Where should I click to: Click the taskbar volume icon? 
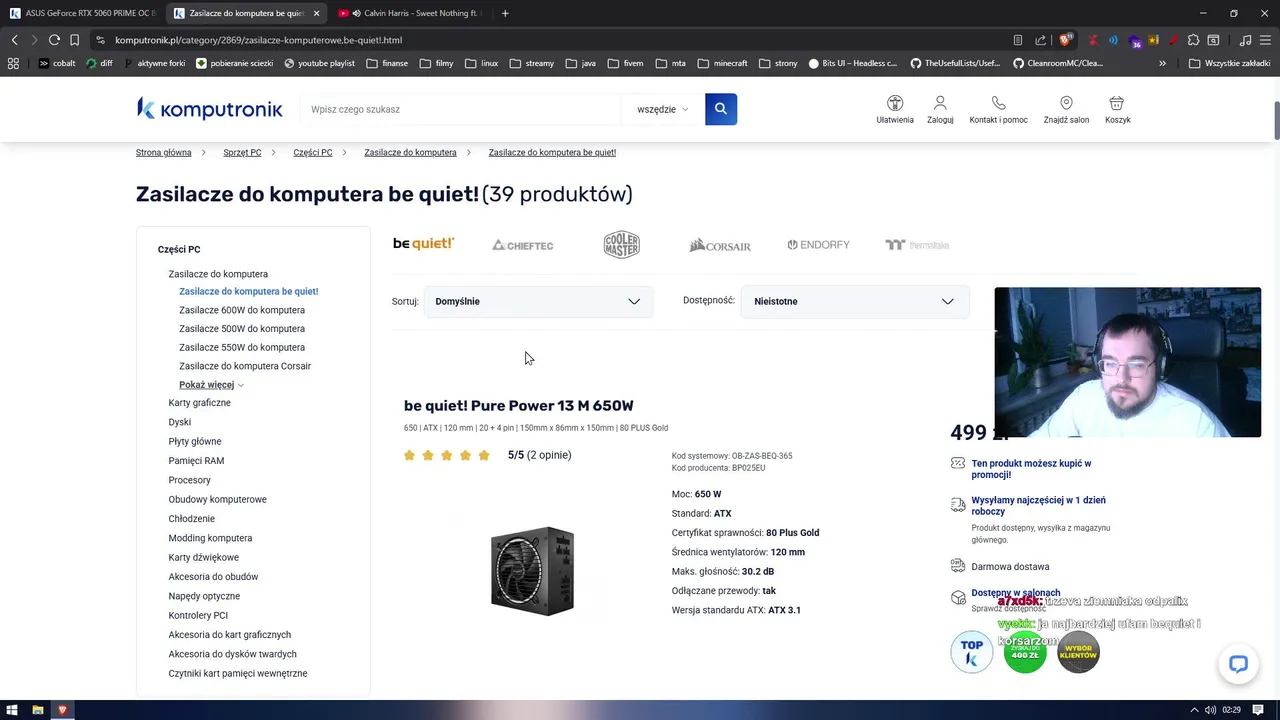point(1211,710)
